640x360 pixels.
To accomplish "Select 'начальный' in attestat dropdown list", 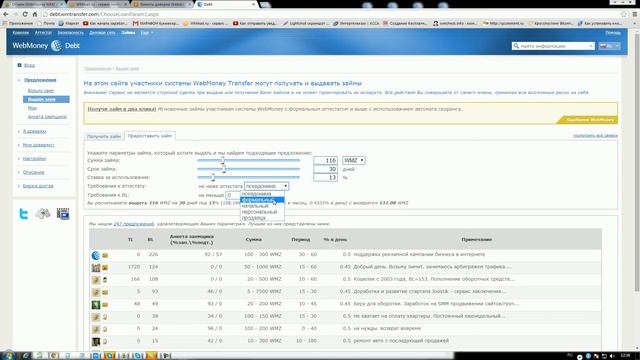I will tap(262, 206).
